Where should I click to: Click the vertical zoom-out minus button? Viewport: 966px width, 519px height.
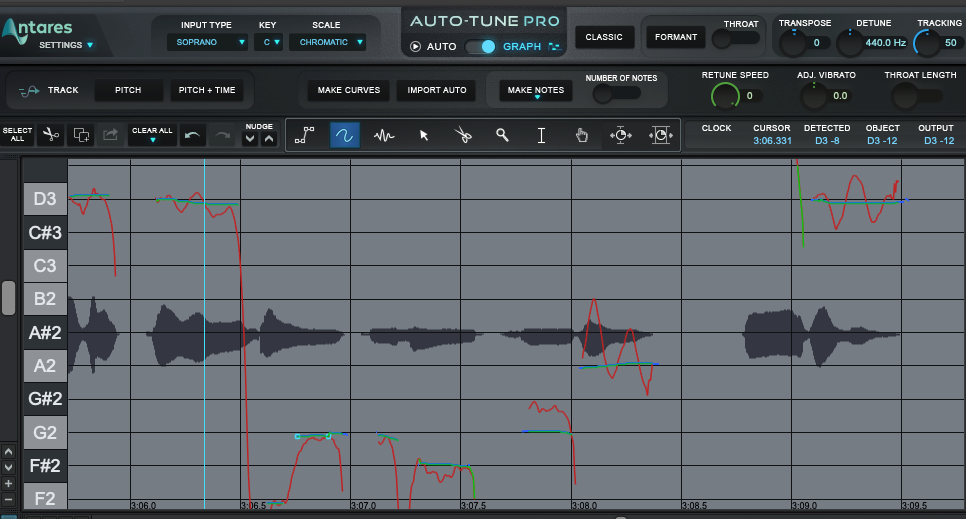[x=8, y=499]
